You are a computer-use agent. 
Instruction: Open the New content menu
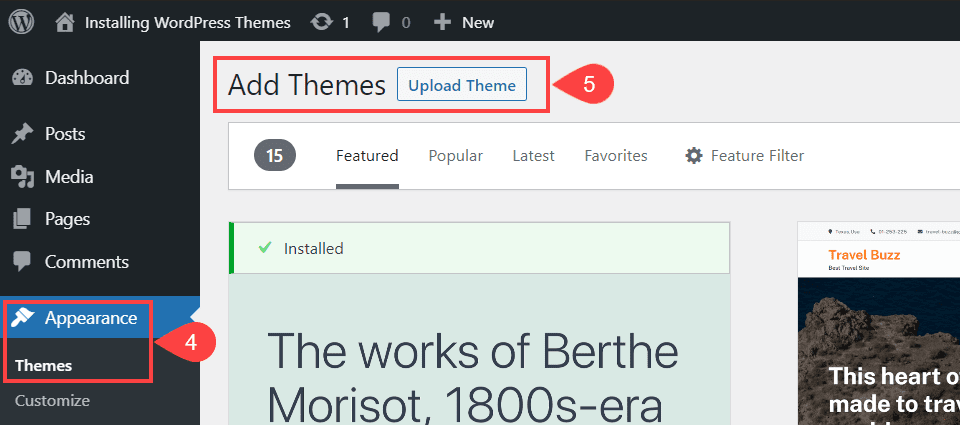click(478, 23)
